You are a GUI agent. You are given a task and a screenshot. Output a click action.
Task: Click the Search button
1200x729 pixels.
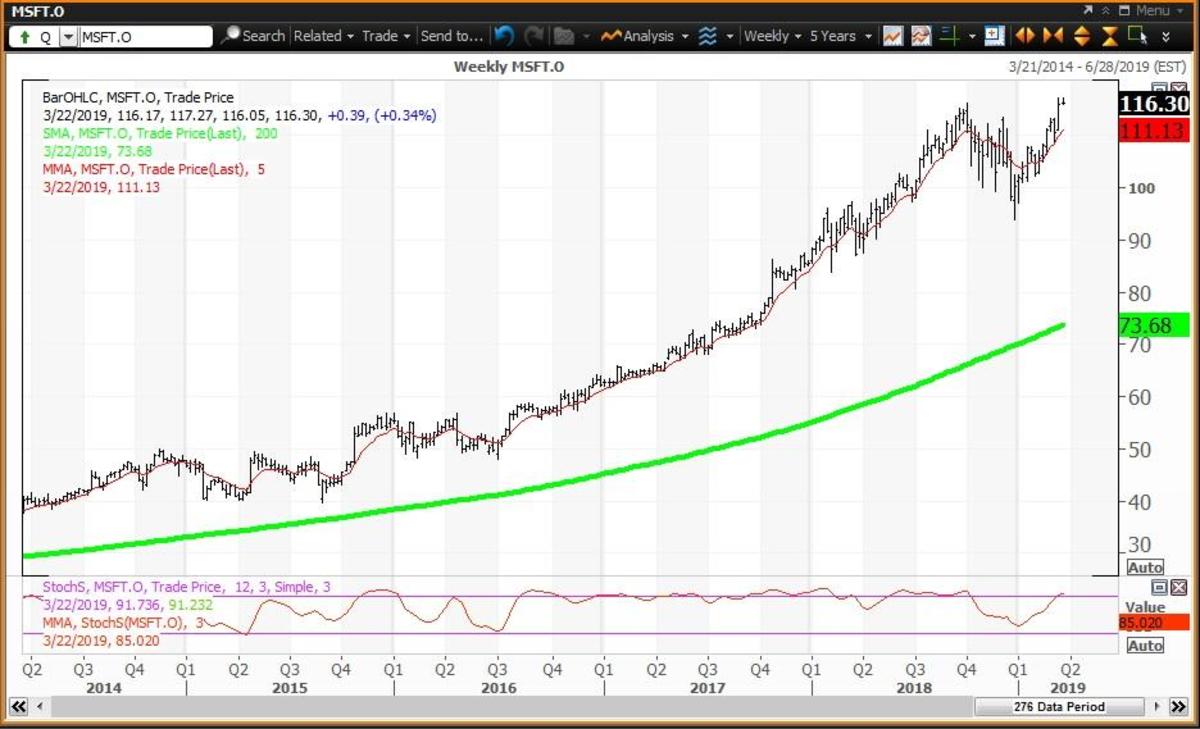click(x=254, y=36)
